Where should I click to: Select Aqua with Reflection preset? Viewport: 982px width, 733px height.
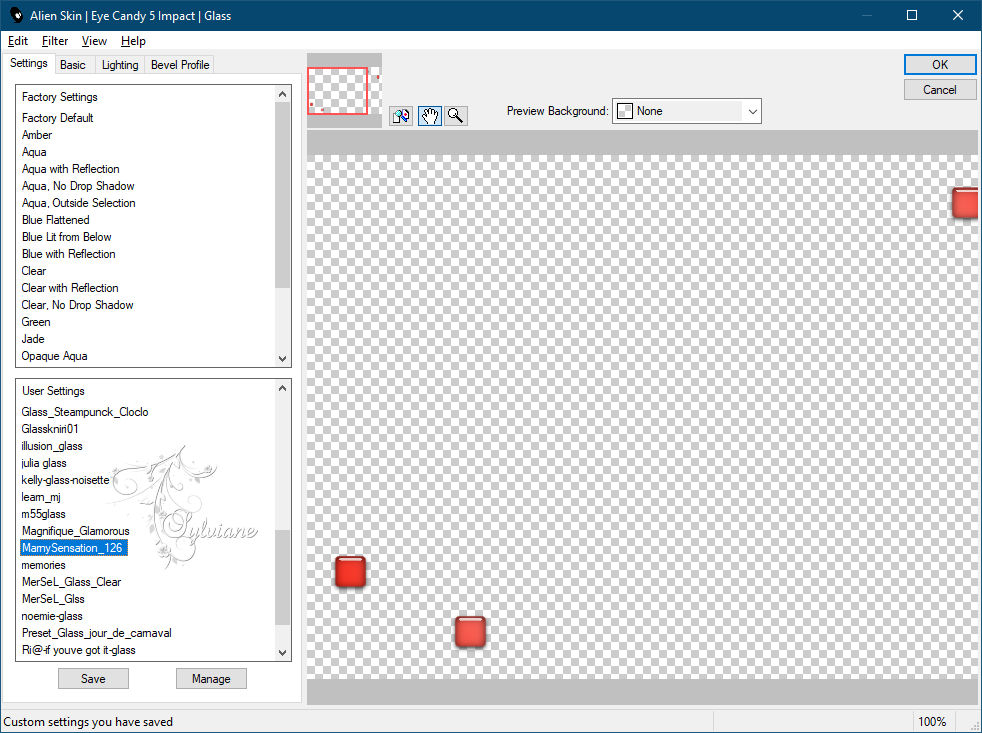70,169
